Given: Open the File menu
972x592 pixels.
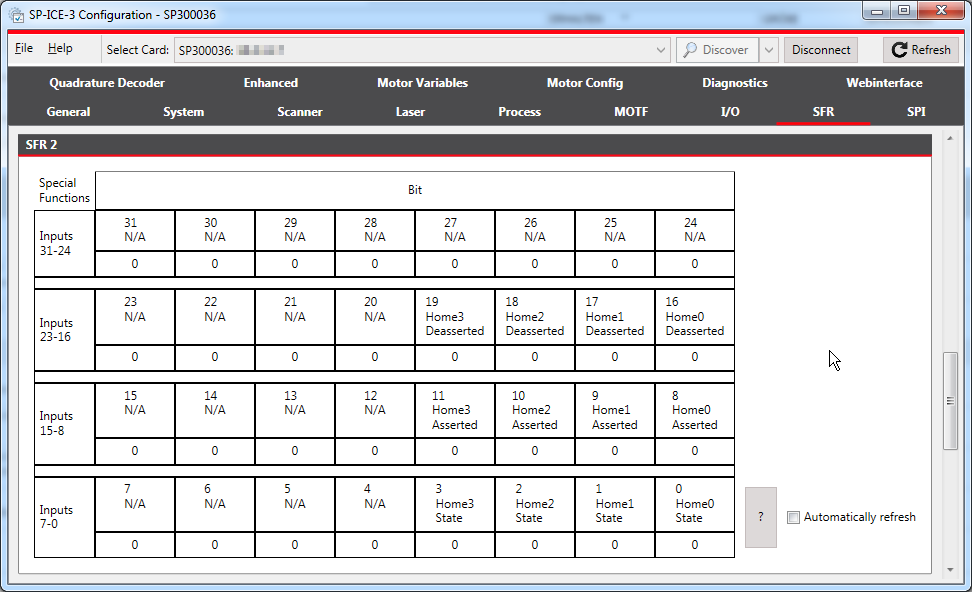Looking at the screenshot, I should pos(23,47).
